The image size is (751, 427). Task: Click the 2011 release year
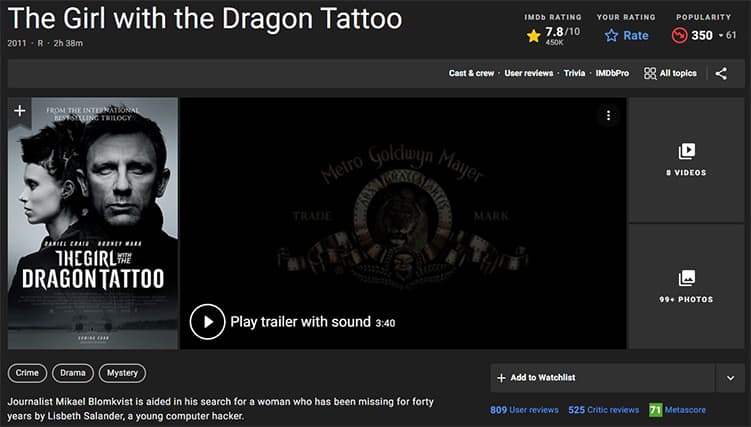click(x=17, y=43)
